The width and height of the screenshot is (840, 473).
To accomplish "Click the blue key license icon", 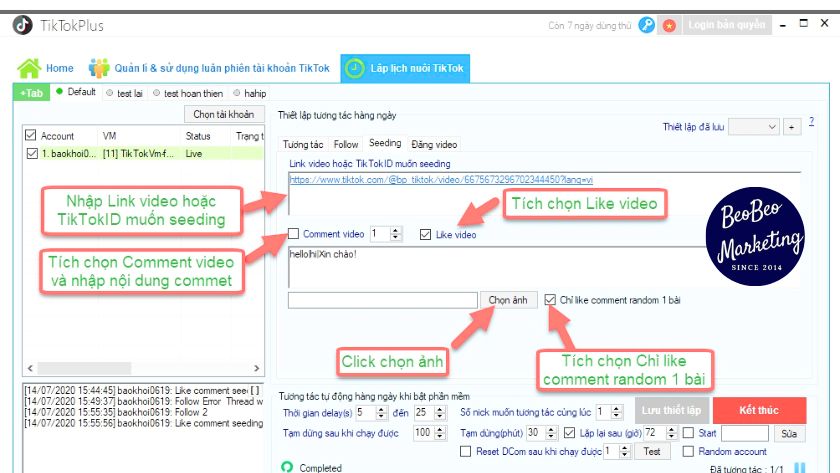I will [647, 25].
